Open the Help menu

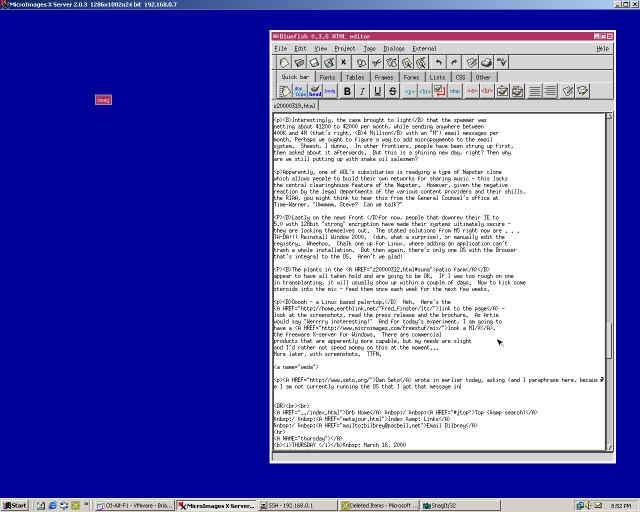[x=602, y=48]
